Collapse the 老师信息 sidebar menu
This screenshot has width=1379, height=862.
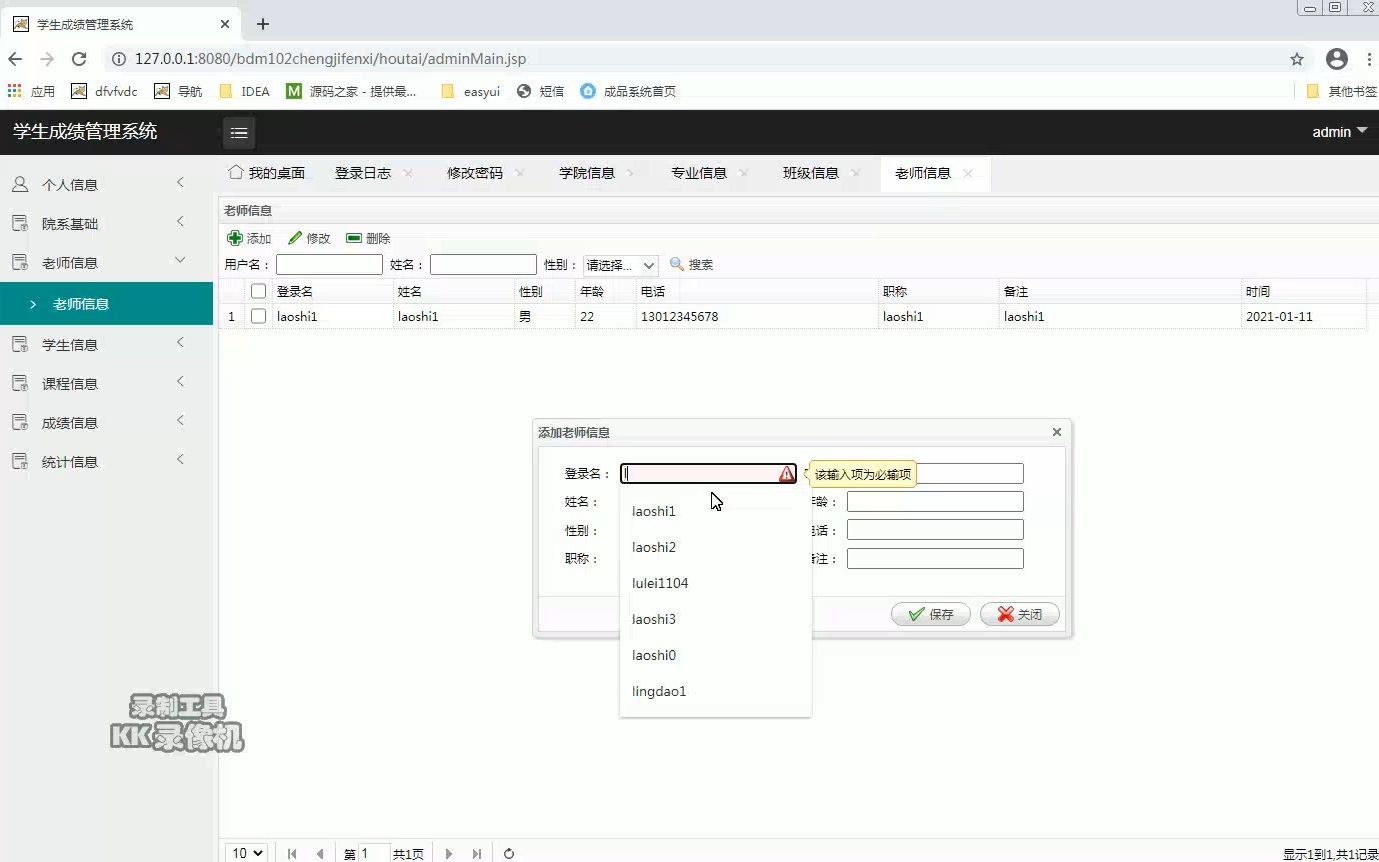coord(106,262)
